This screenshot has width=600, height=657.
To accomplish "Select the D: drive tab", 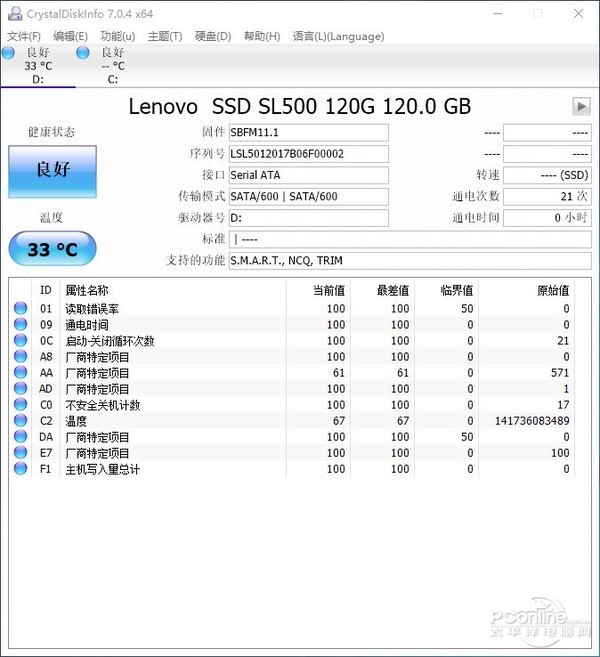I will point(38,66).
